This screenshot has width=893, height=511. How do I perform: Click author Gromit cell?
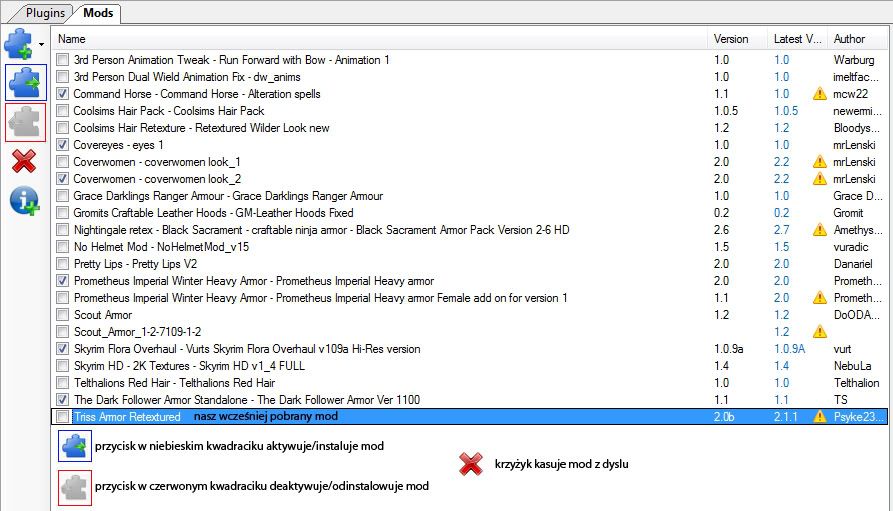(x=849, y=213)
